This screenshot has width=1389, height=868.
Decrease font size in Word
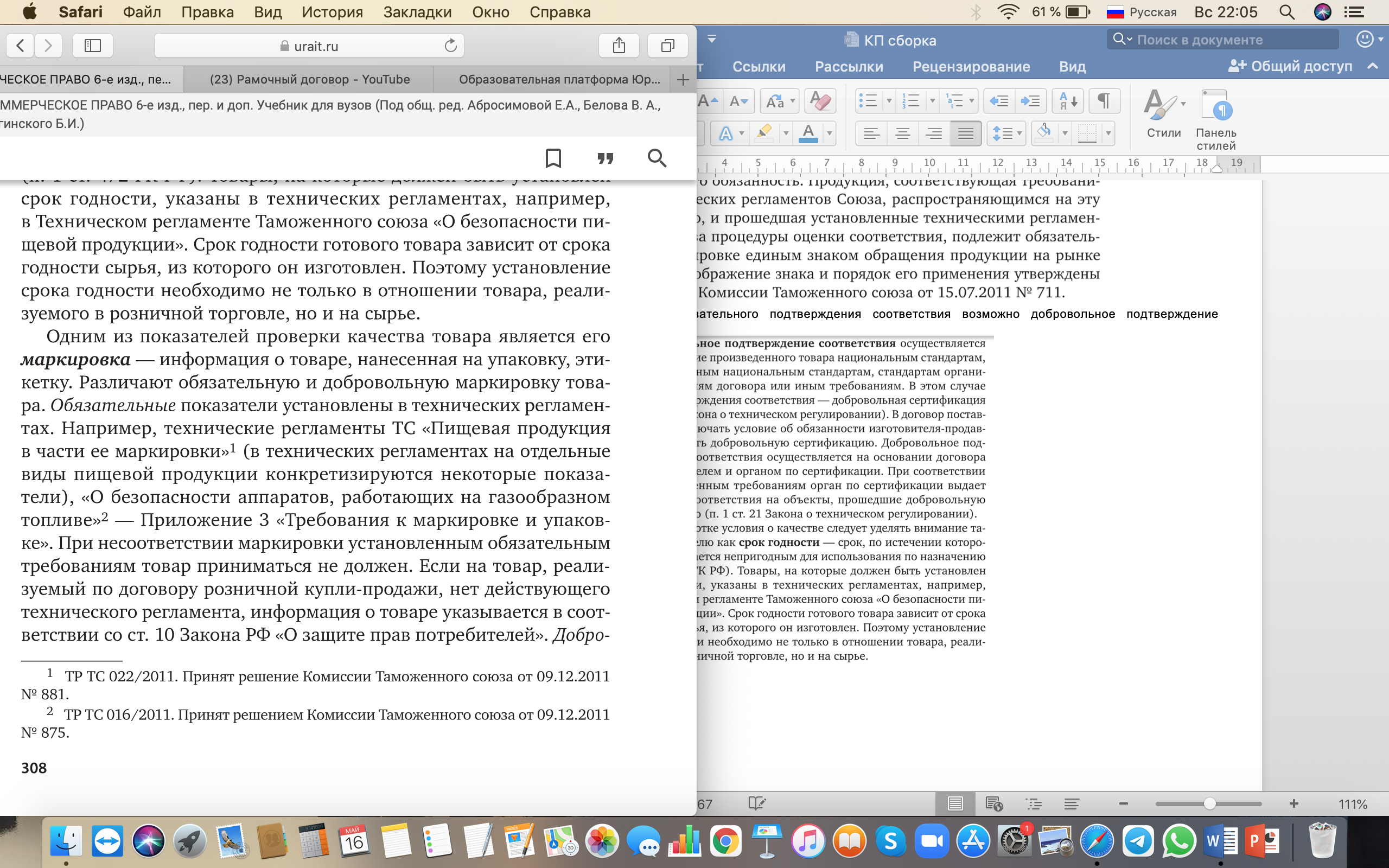pos(738,101)
